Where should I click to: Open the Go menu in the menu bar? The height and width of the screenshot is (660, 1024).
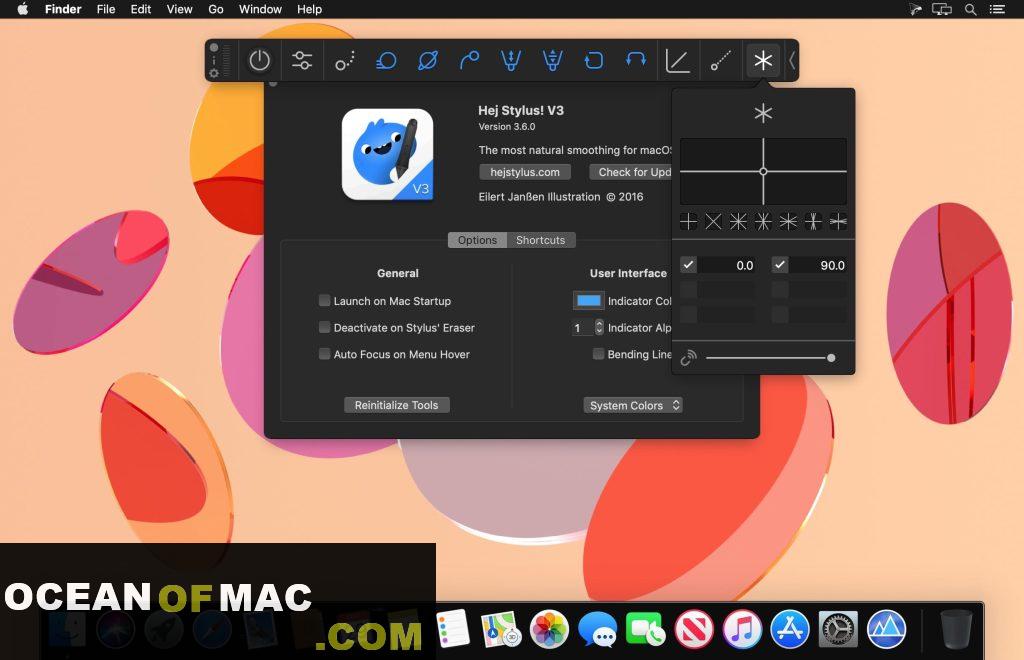pyautogui.click(x=216, y=9)
